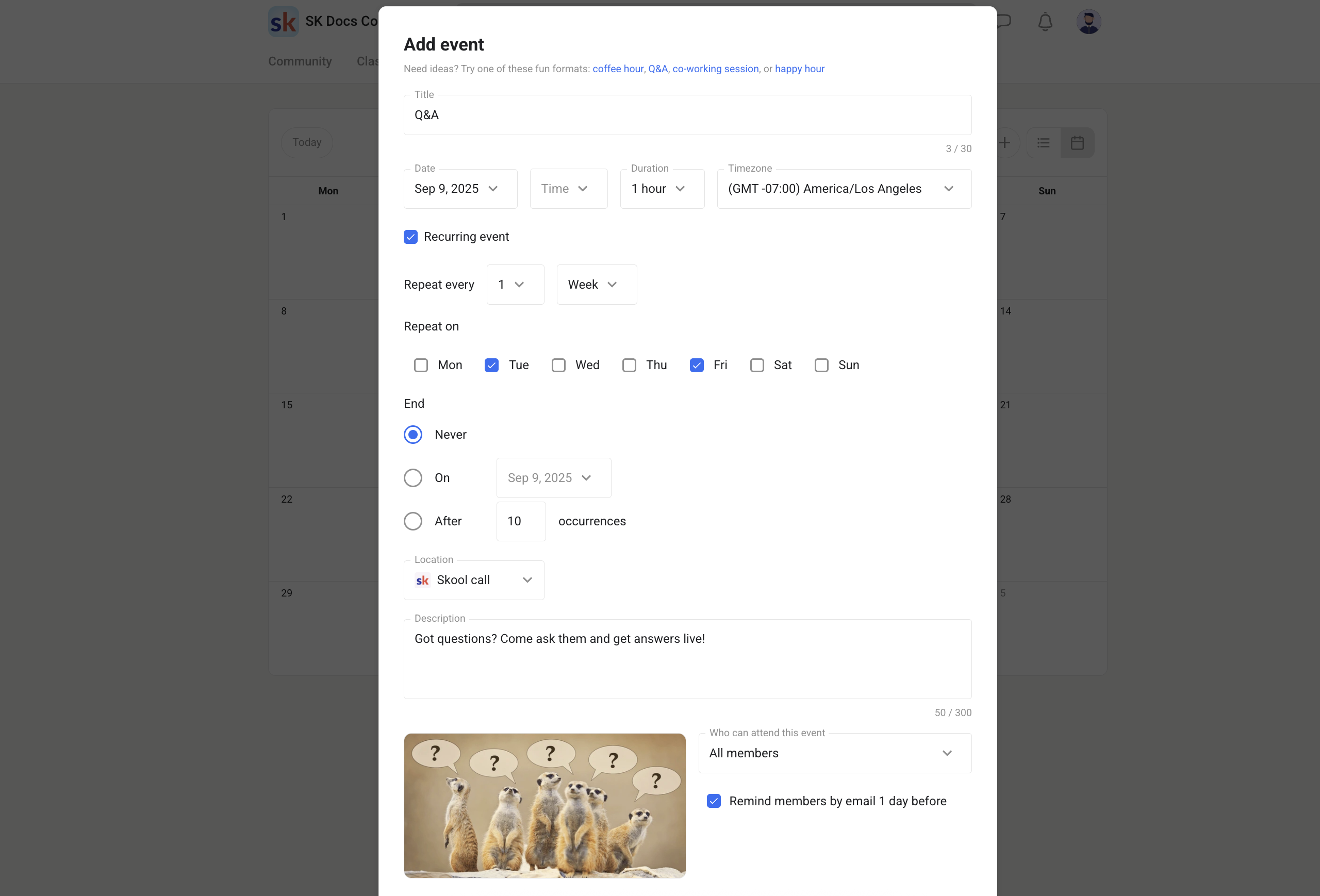Screen dimensions: 1320x896
Task: Click day 15 in the calendar
Action: point(287,405)
